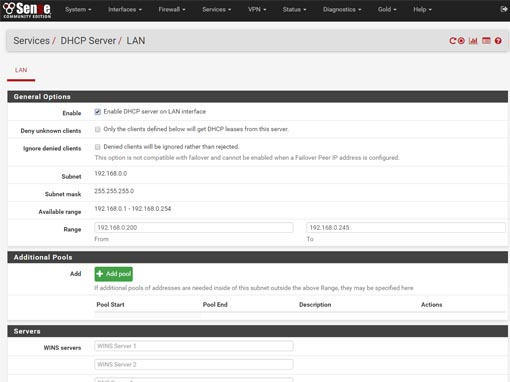510x382 pixels.
Task: Click the Available range label
Action: (60, 212)
